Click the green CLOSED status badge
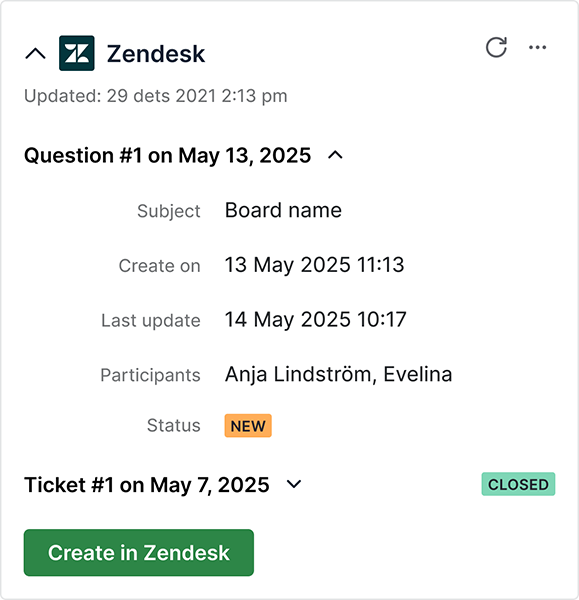Image resolution: width=579 pixels, height=600 pixels. coord(518,484)
